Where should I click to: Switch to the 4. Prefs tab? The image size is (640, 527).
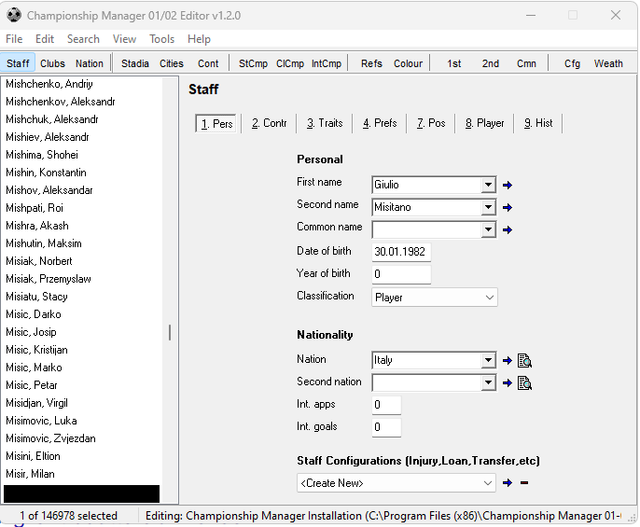coord(380,123)
